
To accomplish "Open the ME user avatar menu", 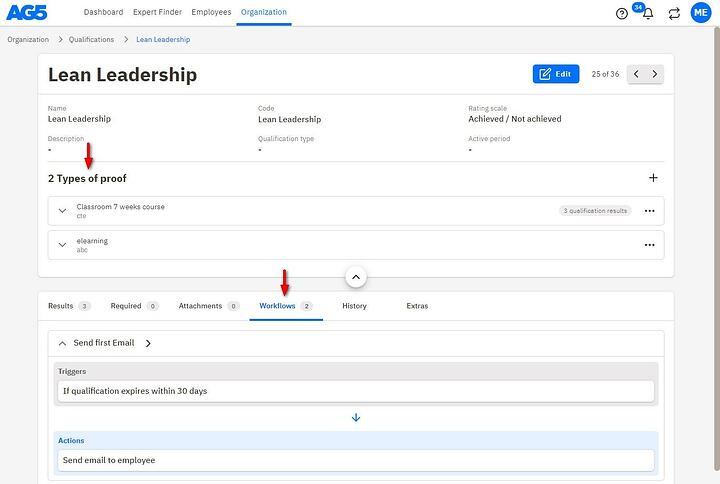I will tap(700, 13).
